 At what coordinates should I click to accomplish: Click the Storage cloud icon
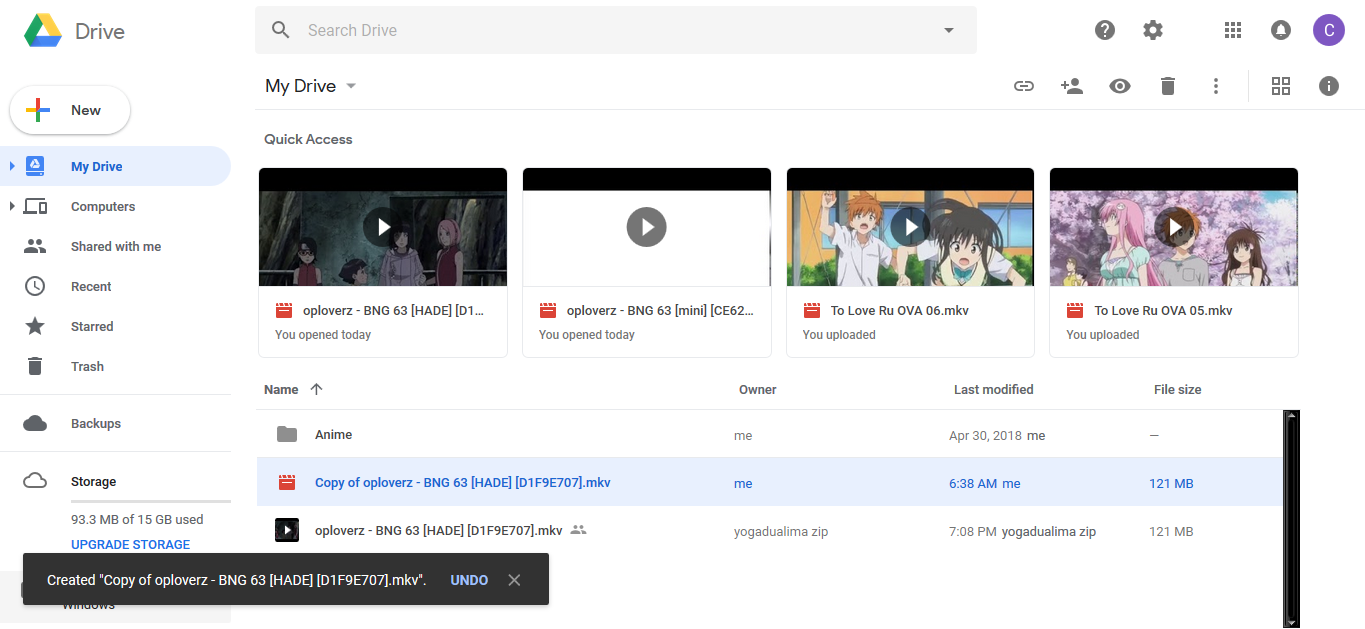35,481
